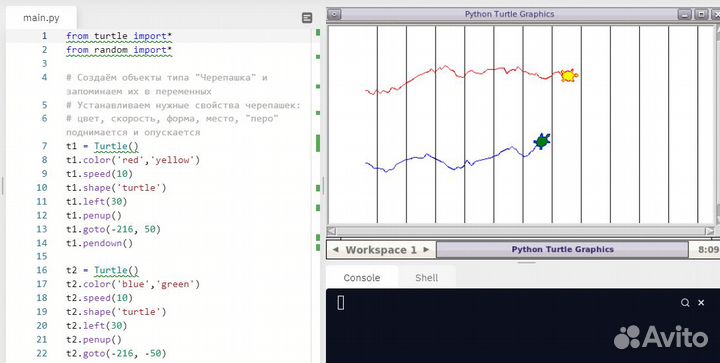The height and width of the screenshot is (363, 720).
Task: Click the comment starting '# Создаём объекты типа'
Action: [167, 84]
